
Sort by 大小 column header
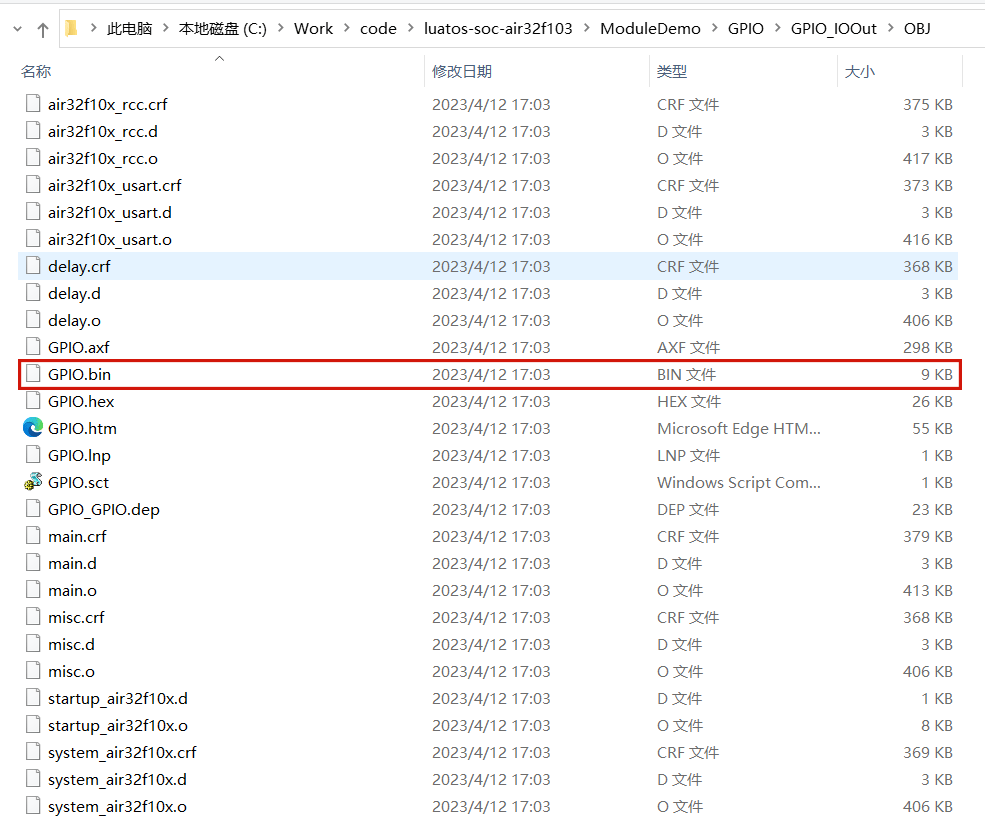click(860, 72)
